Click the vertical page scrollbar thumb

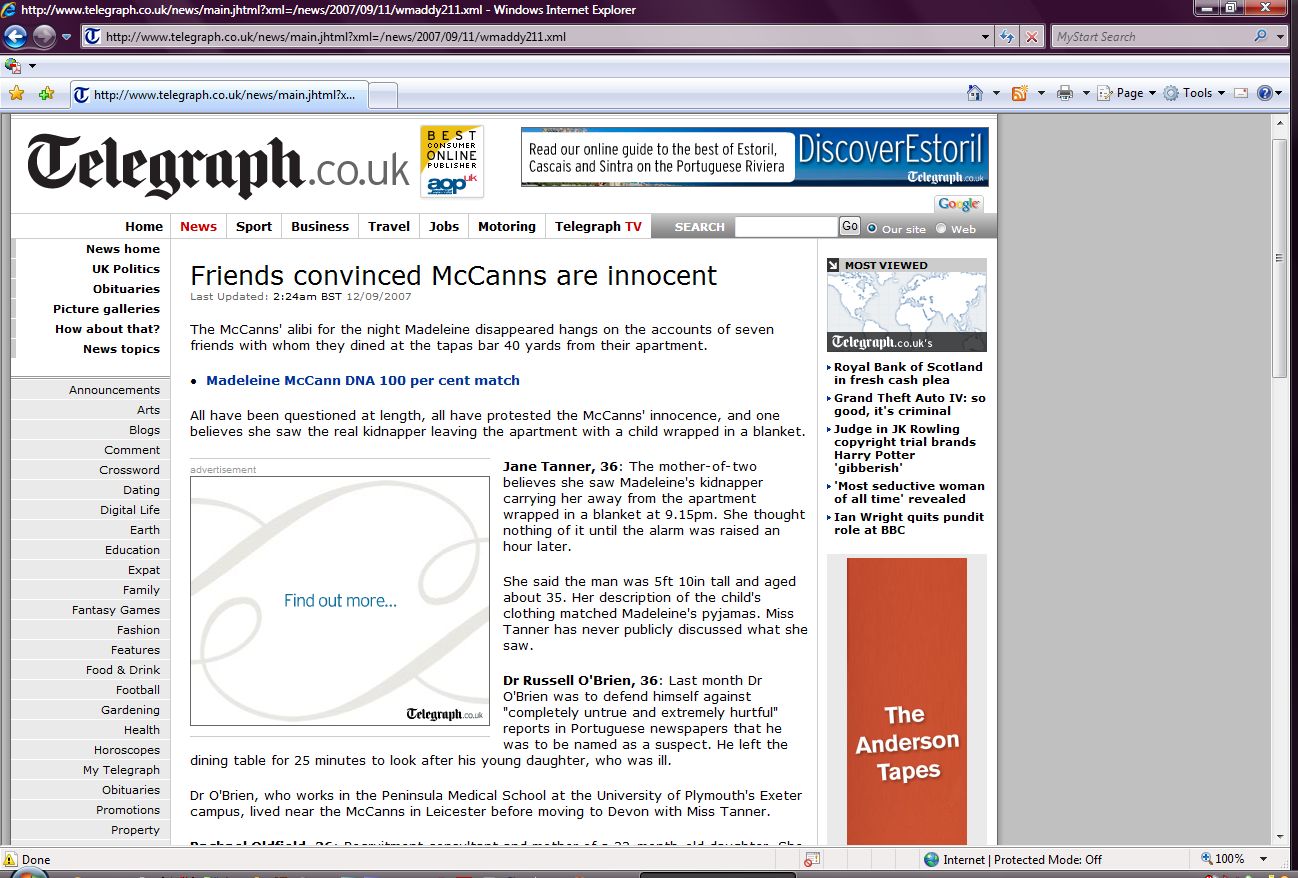coord(1280,258)
